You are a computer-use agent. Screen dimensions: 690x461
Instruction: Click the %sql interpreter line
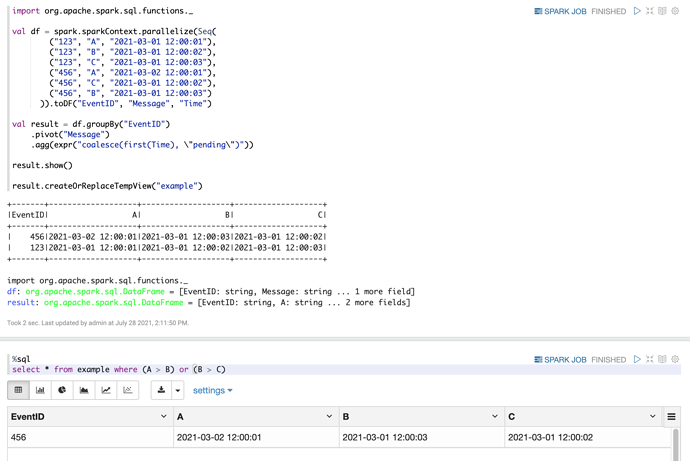[x=21, y=359]
